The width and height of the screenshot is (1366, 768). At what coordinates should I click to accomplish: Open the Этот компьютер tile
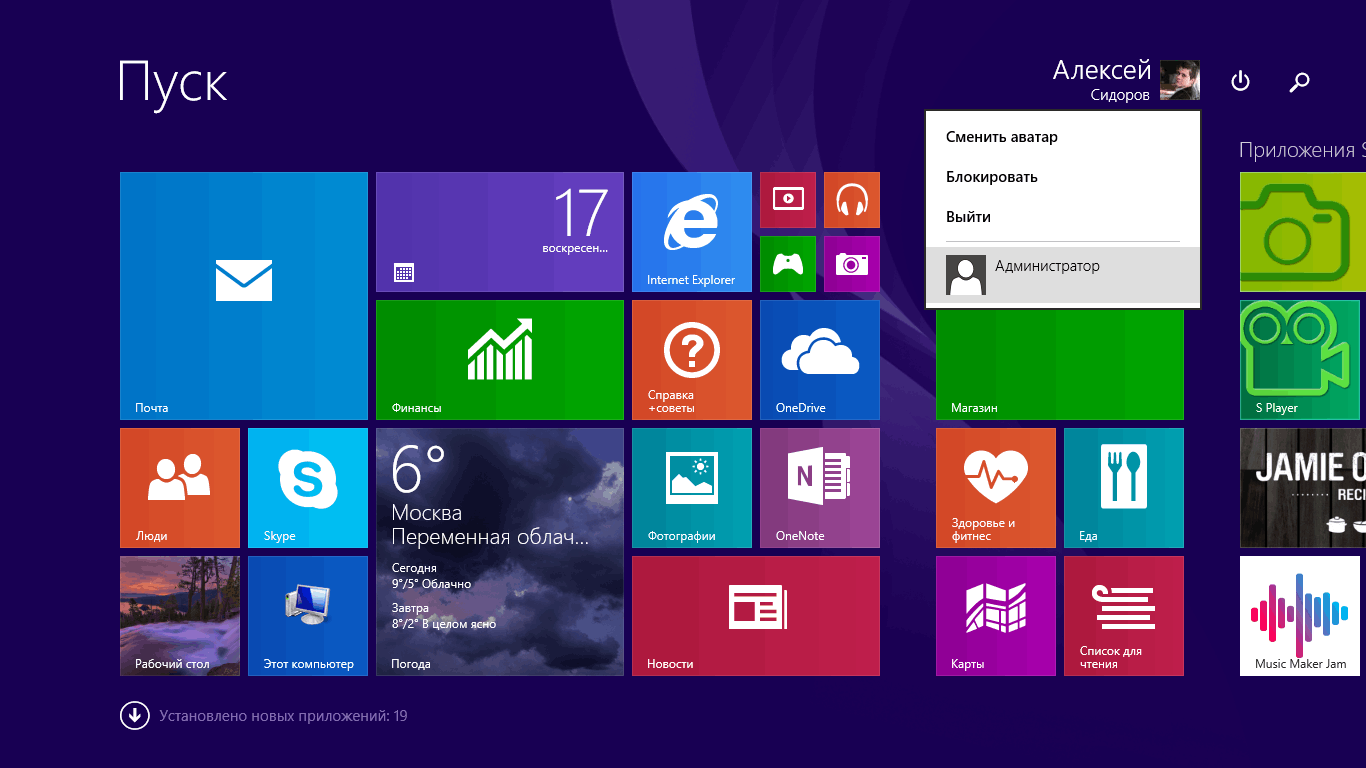(308, 616)
